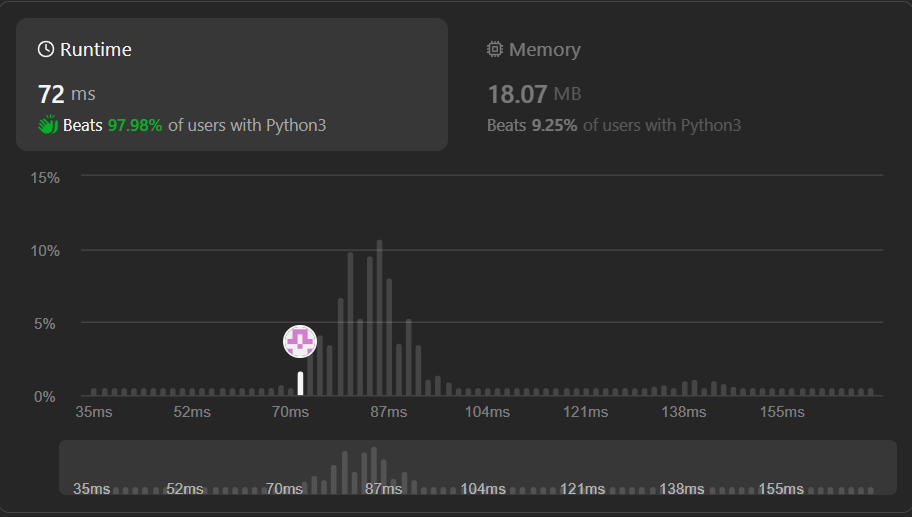
Task: Click the 15% y-axis label
Action: [x=46, y=177]
